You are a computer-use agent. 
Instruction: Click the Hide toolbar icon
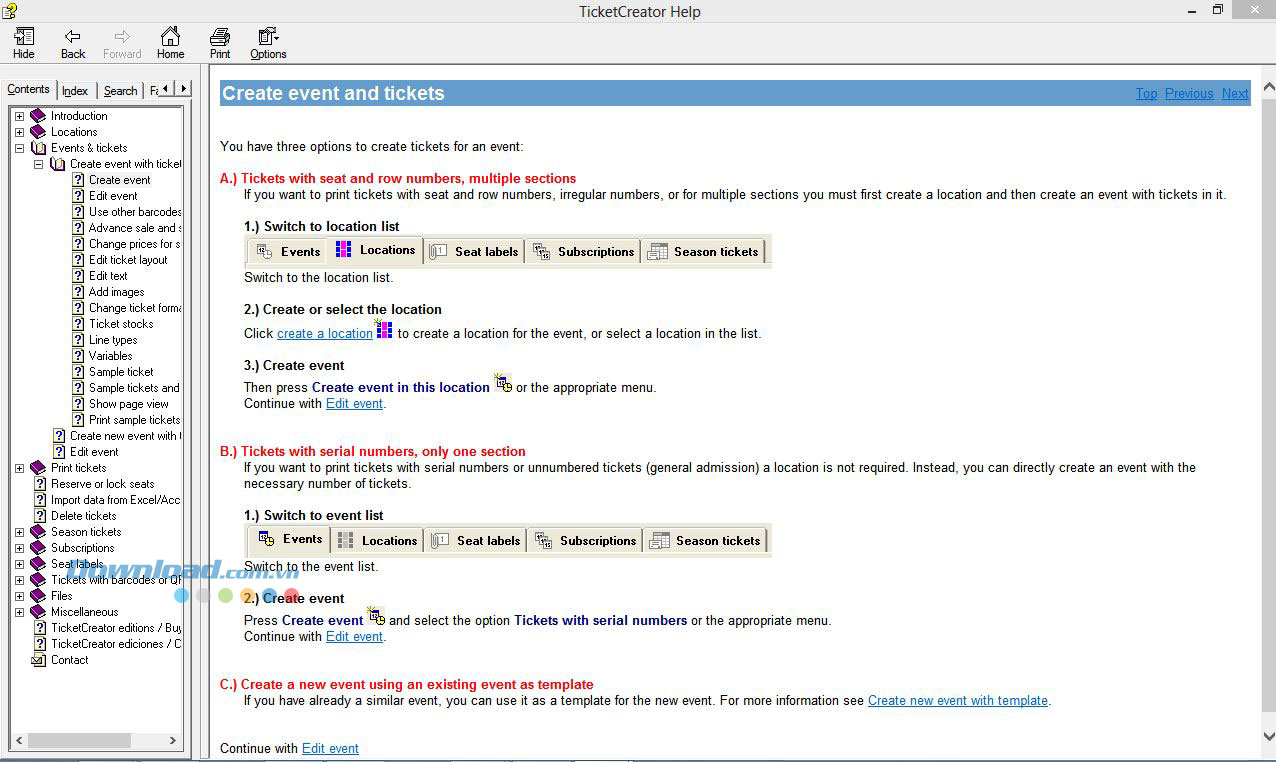[x=23, y=37]
